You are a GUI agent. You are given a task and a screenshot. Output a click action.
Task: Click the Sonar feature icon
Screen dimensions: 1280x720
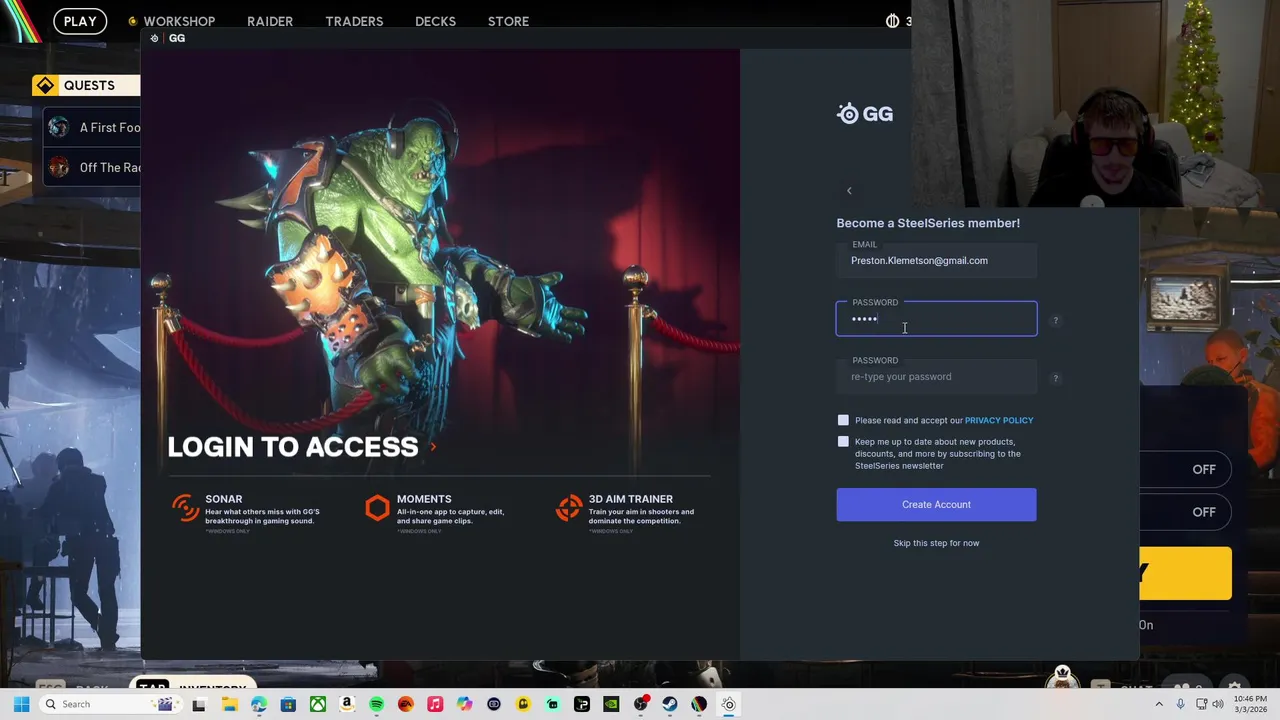click(x=185, y=508)
